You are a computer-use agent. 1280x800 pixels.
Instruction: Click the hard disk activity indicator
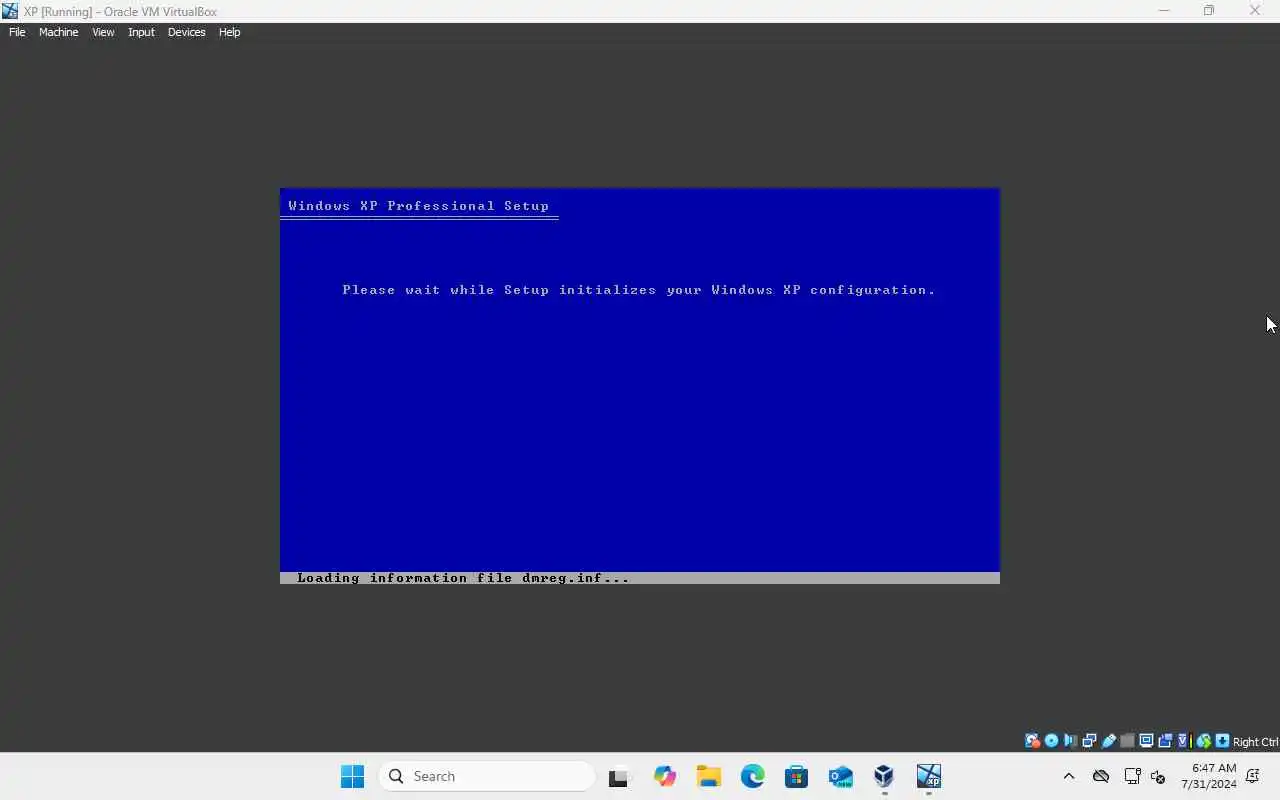(x=1032, y=741)
